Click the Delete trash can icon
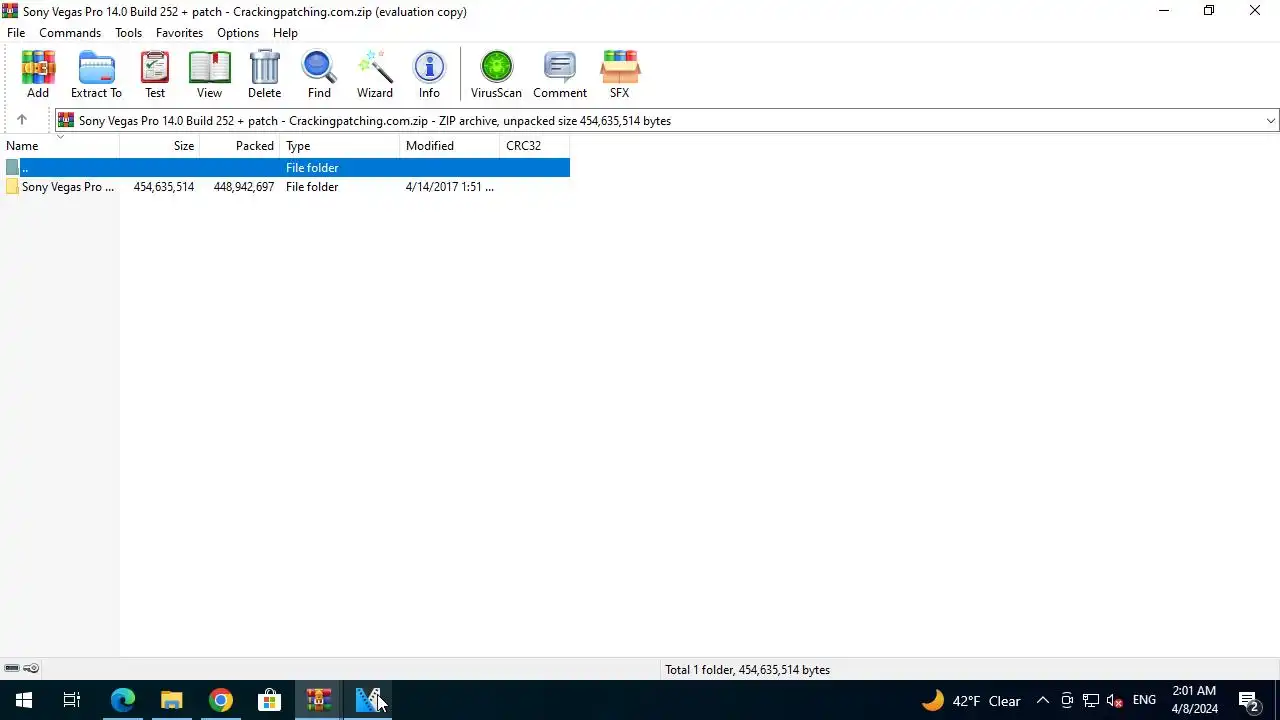The width and height of the screenshot is (1280, 720). click(x=264, y=74)
